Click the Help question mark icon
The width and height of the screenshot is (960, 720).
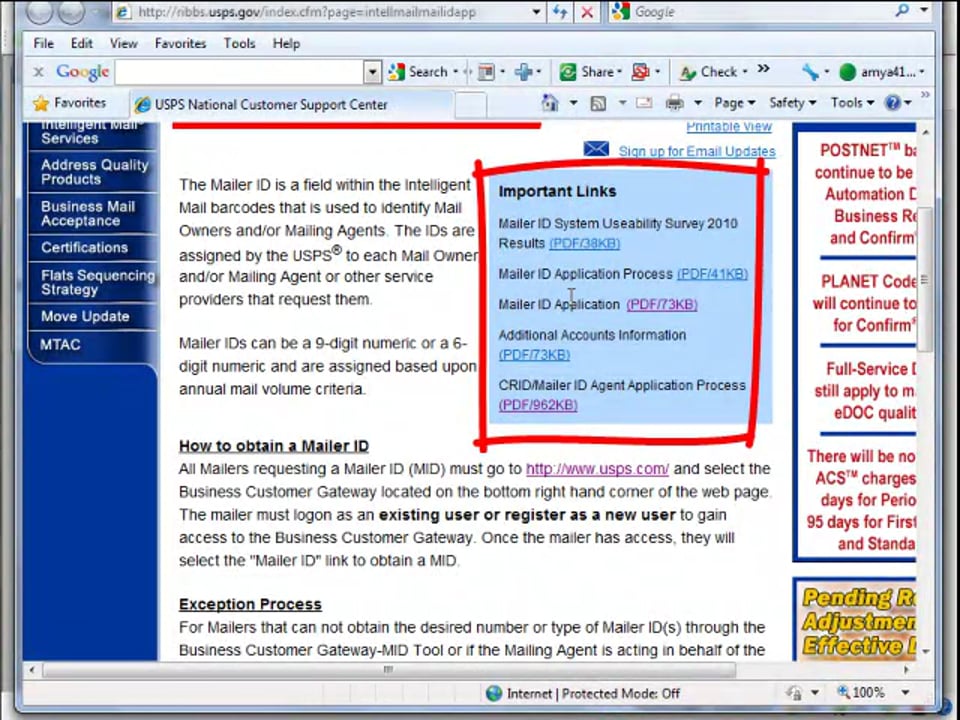point(893,103)
